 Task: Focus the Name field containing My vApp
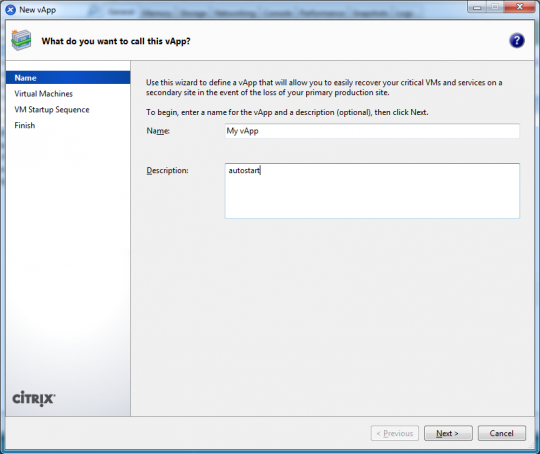(x=372, y=131)
